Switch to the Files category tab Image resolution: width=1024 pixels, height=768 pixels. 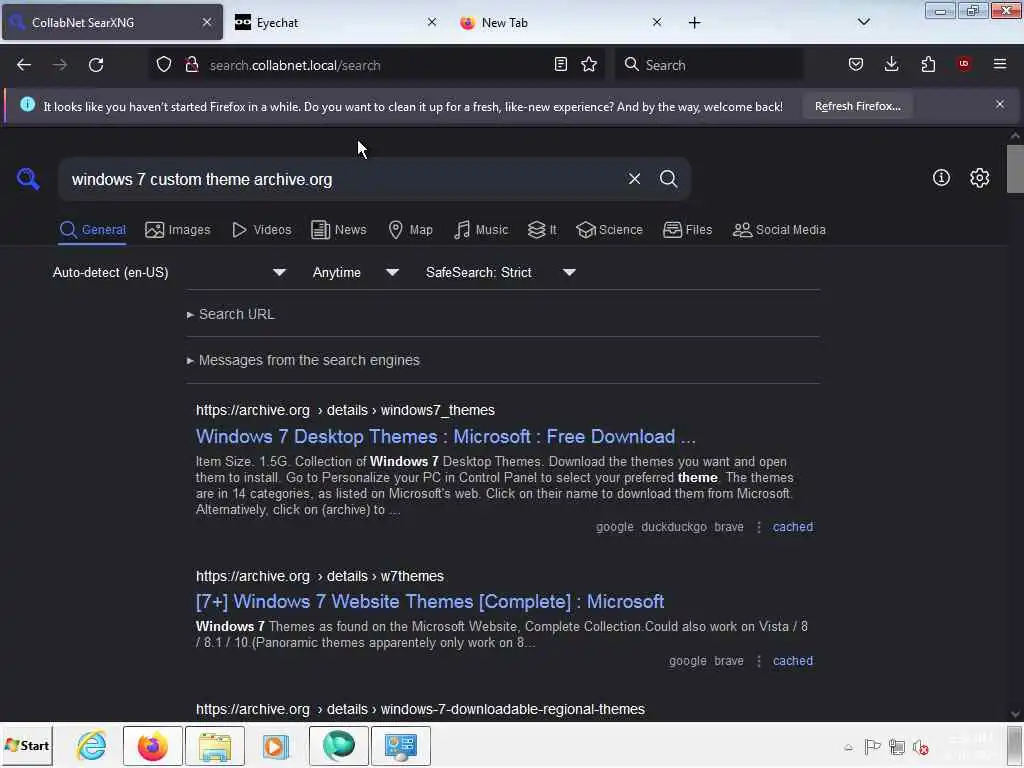[x=687, y=230]
